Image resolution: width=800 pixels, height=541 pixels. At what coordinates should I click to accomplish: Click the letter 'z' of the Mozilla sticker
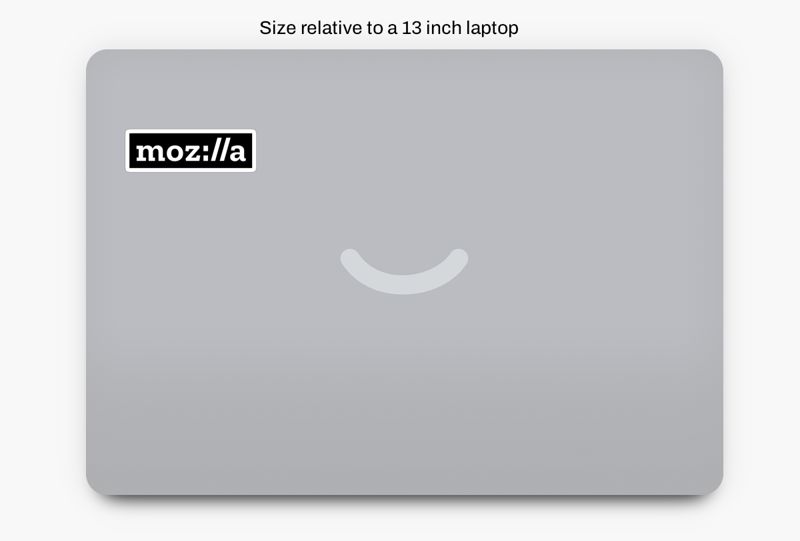click(x=192, y=153)
